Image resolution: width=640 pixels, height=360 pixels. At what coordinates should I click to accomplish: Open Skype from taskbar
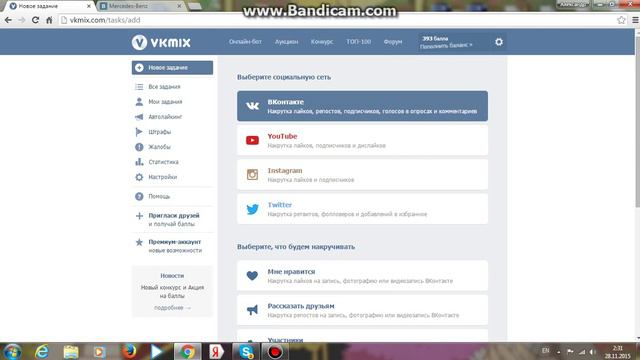pos(246,351)
